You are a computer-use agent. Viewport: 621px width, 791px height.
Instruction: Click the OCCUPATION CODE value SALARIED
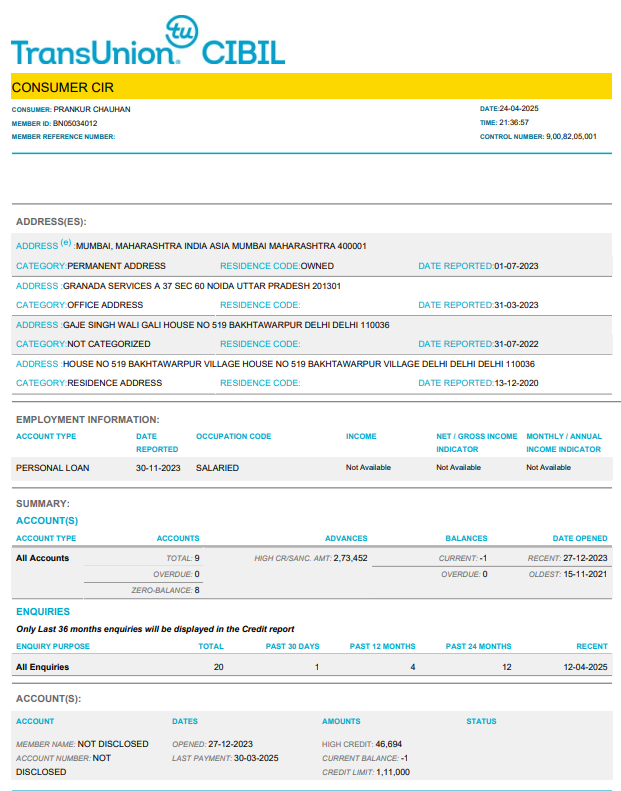point(217,467)
